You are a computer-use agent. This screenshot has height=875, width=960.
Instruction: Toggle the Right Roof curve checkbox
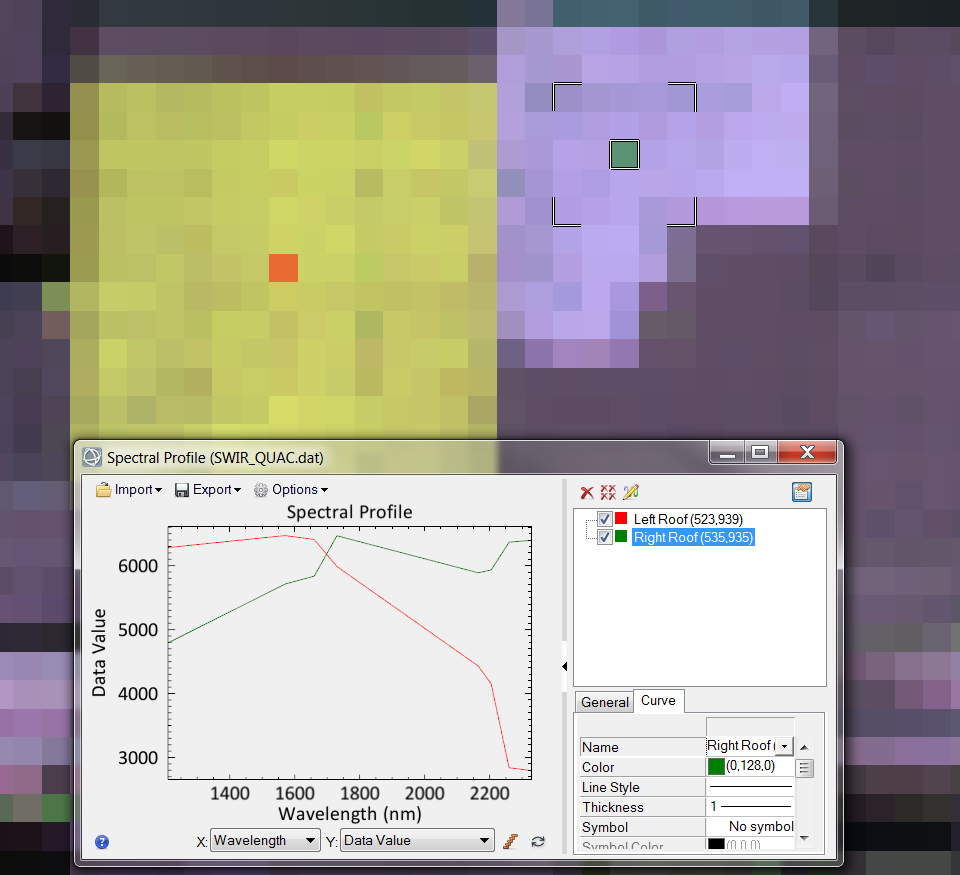605,537
